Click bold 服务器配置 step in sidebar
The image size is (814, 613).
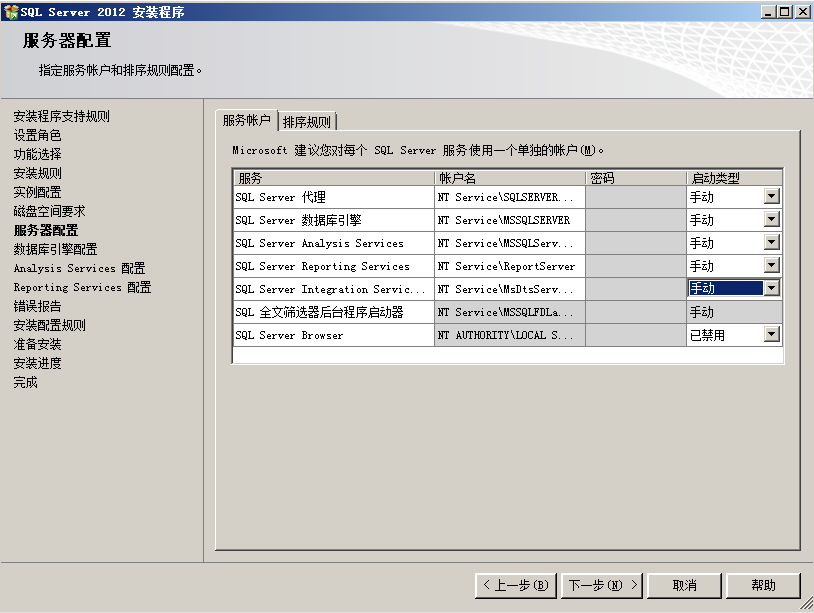(46, 230)
